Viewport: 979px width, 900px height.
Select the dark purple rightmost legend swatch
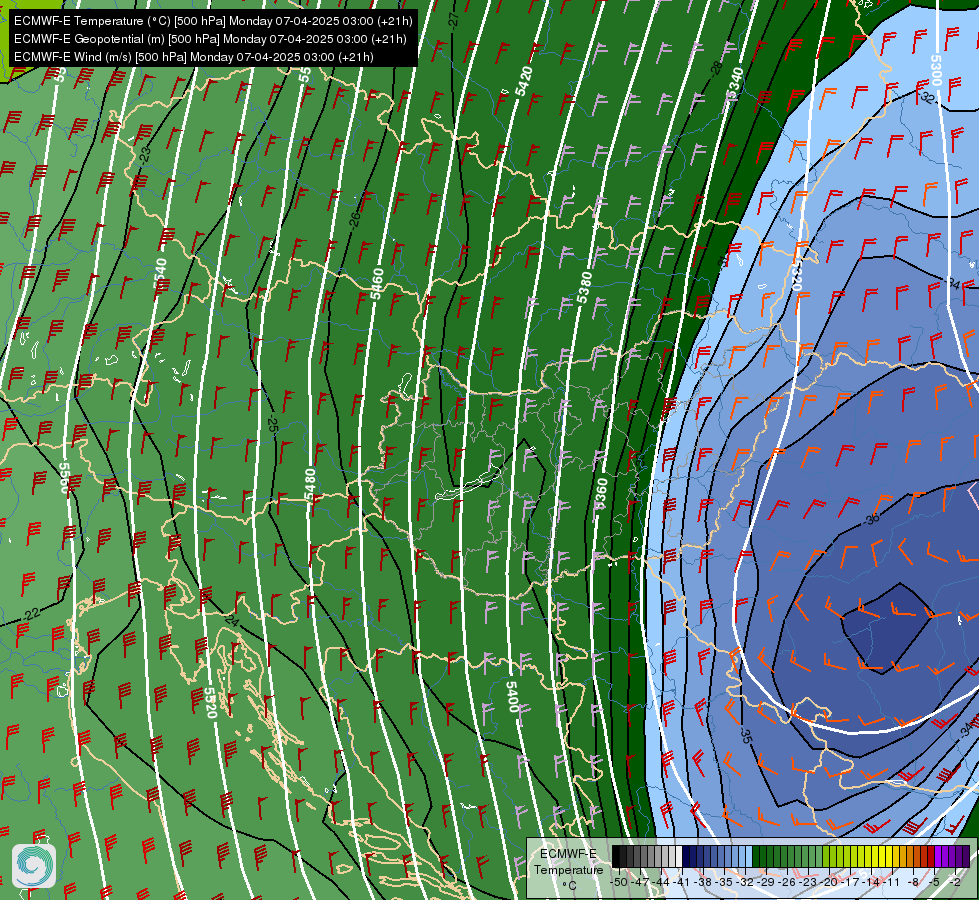tap(967, 856)
